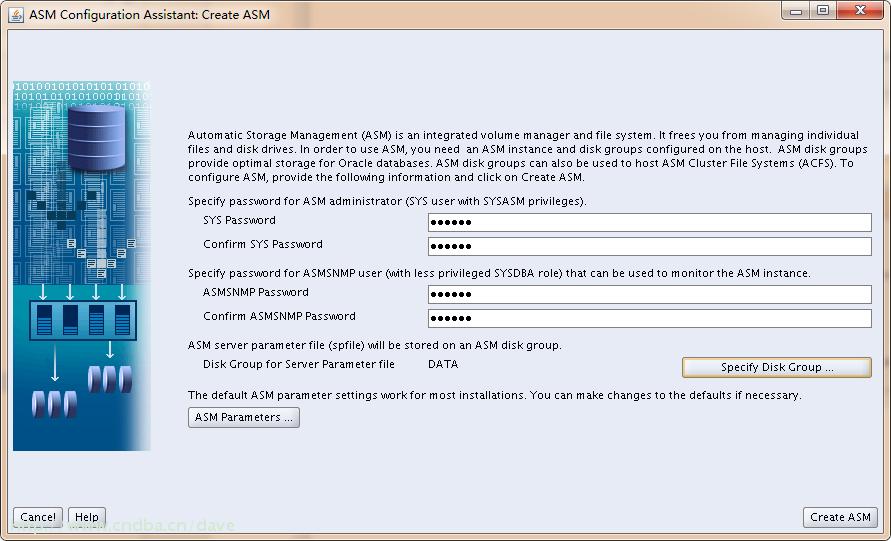Select the ASMSNMP Password field
This screenshot has height=541, width=891.
click(649, 294)
